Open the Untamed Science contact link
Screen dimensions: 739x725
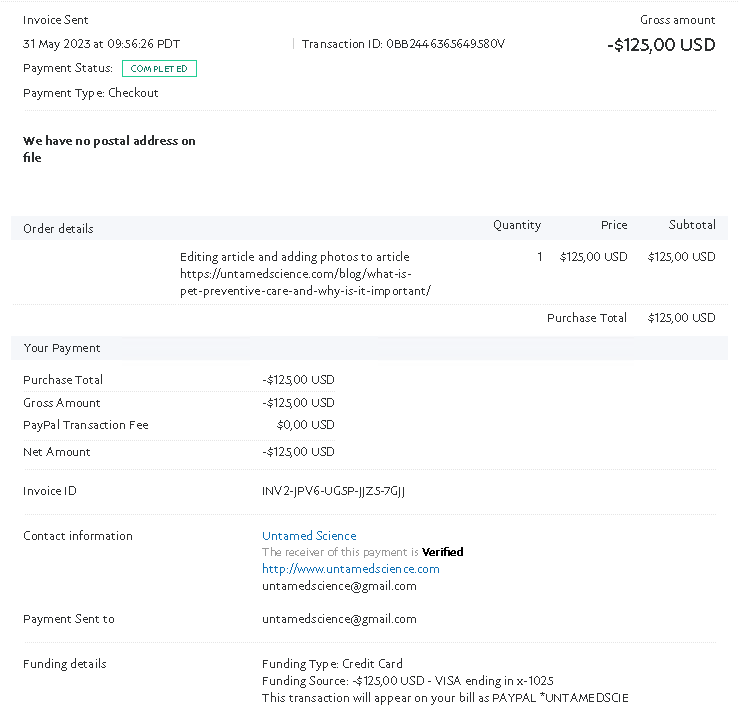tap(309, 536)
